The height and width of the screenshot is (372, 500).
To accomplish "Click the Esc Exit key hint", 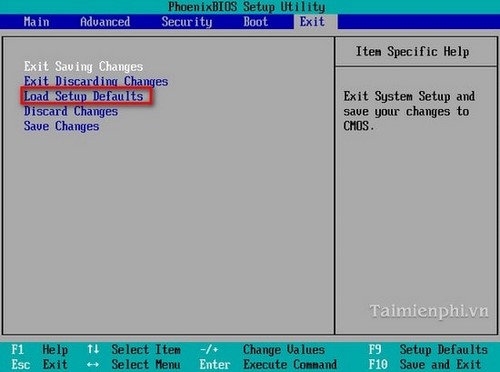I will click(x=40, y=364).
